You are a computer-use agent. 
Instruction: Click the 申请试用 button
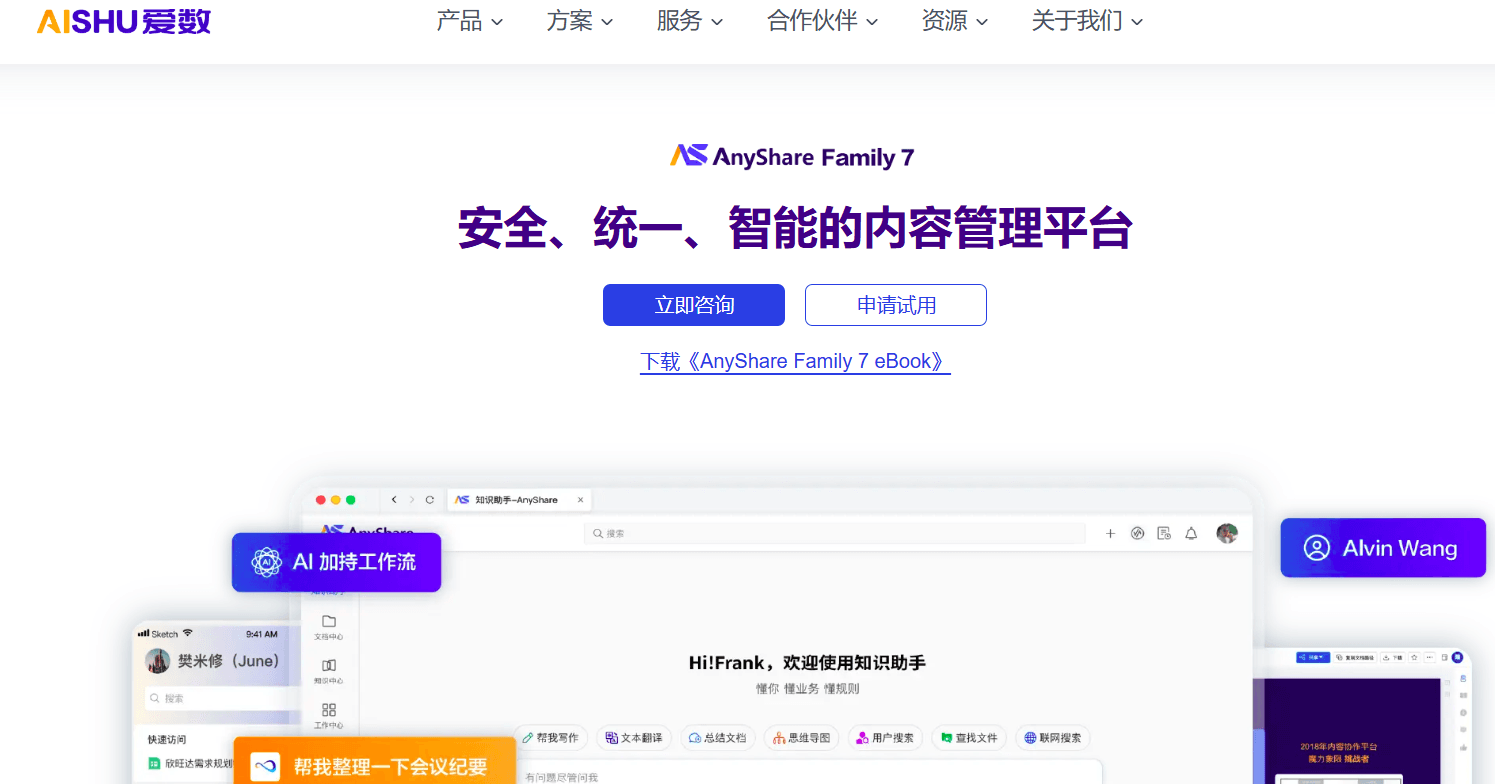click(x=896, y=305)
